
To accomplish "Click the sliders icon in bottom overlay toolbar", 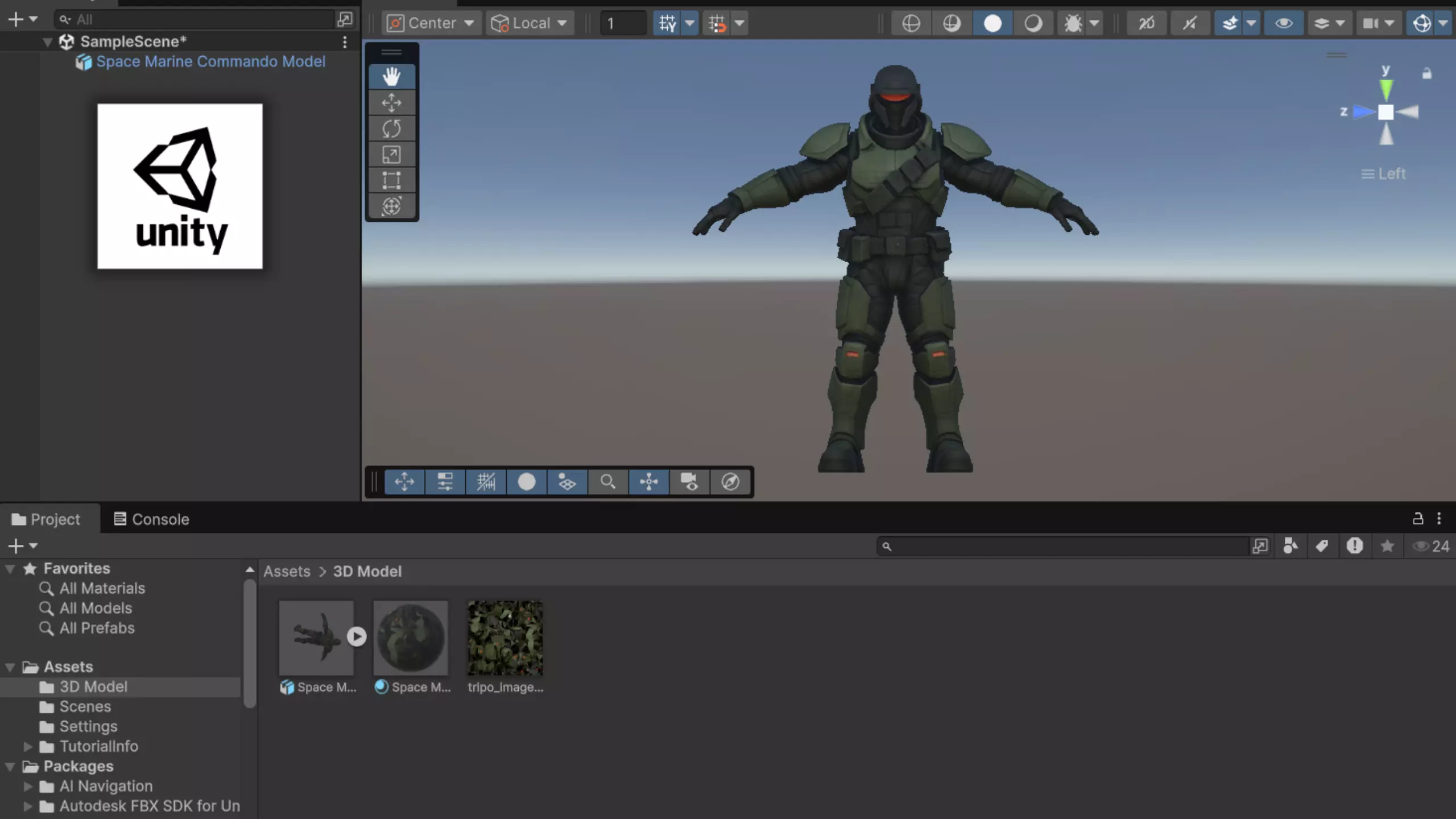I will coord(445,482).
